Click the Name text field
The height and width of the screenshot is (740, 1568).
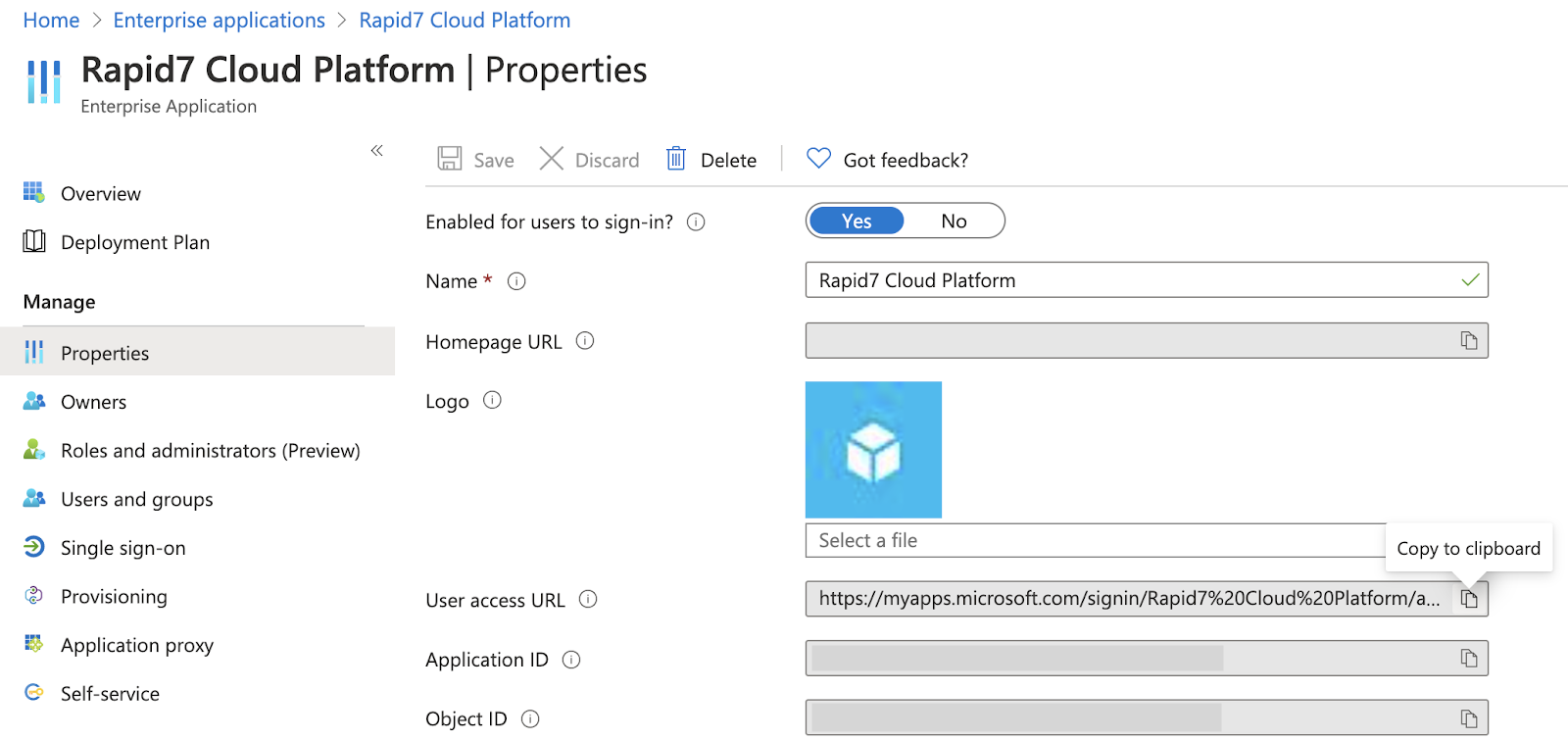tap(1127, 280)
